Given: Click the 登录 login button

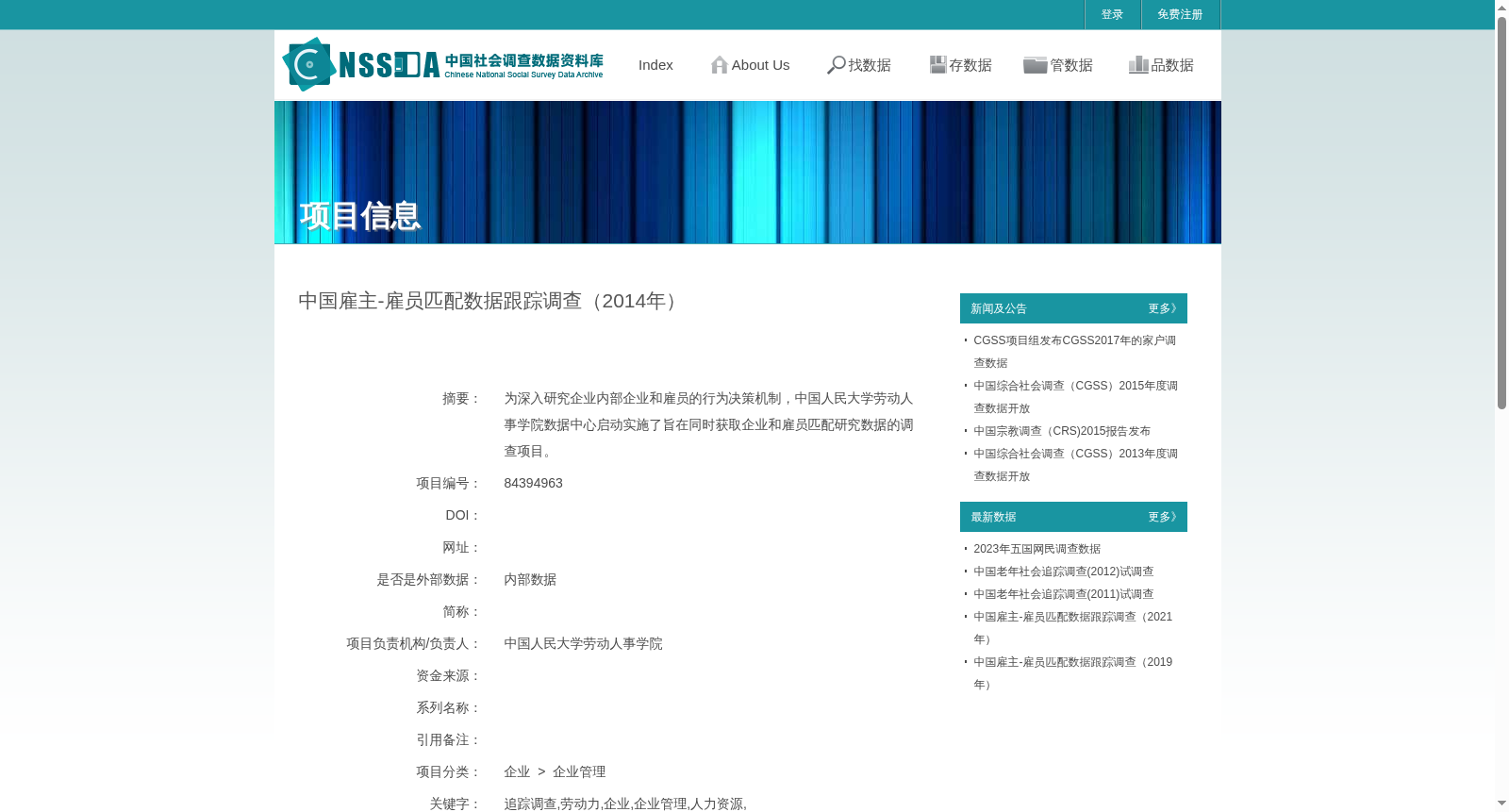Looking at the screenshot, I should (1113, 14).
